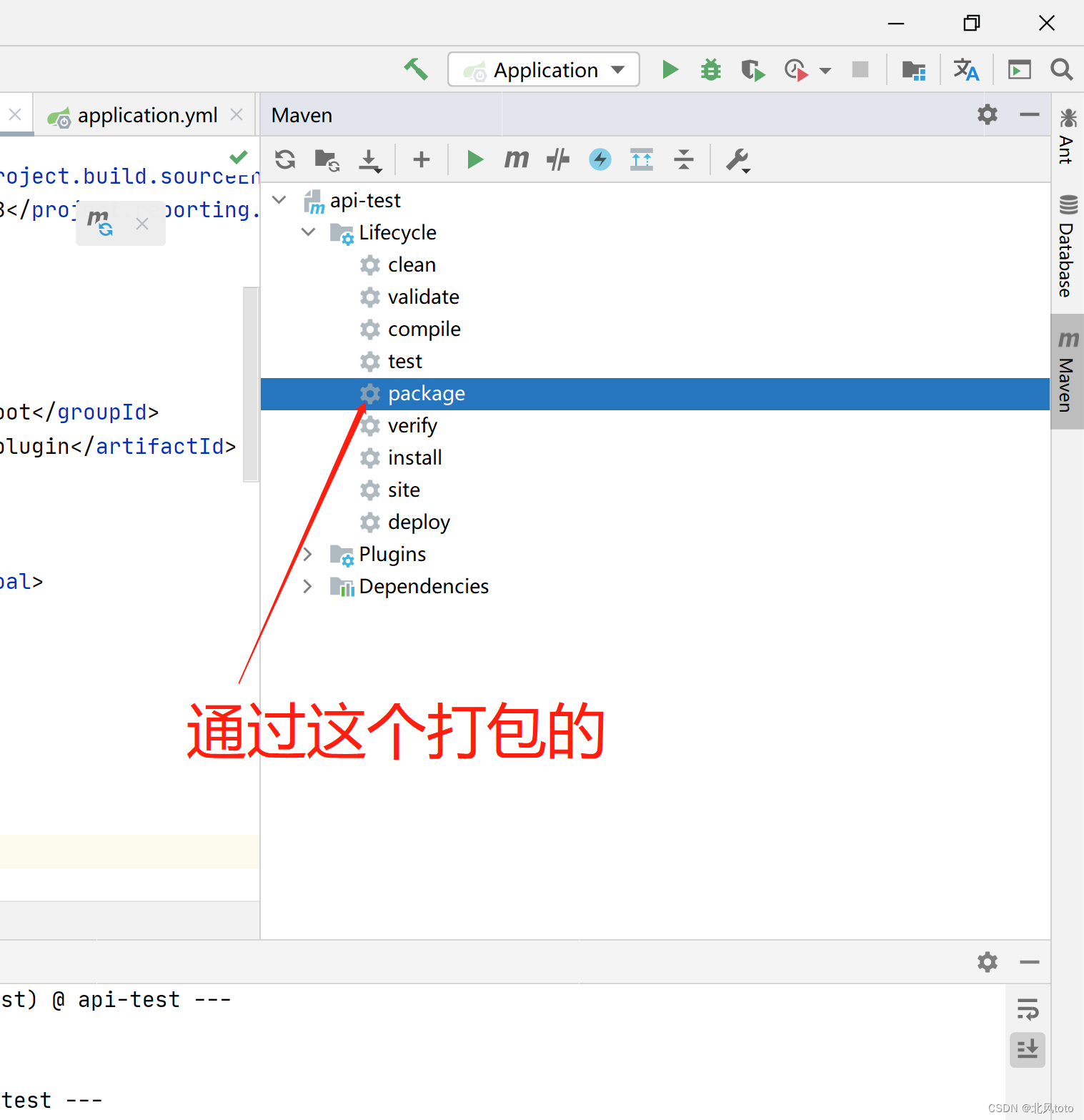The height and width of the screenshot is (1120, 1084).
Task: Click the Stop square button
Action: click(x=860, y=69)
